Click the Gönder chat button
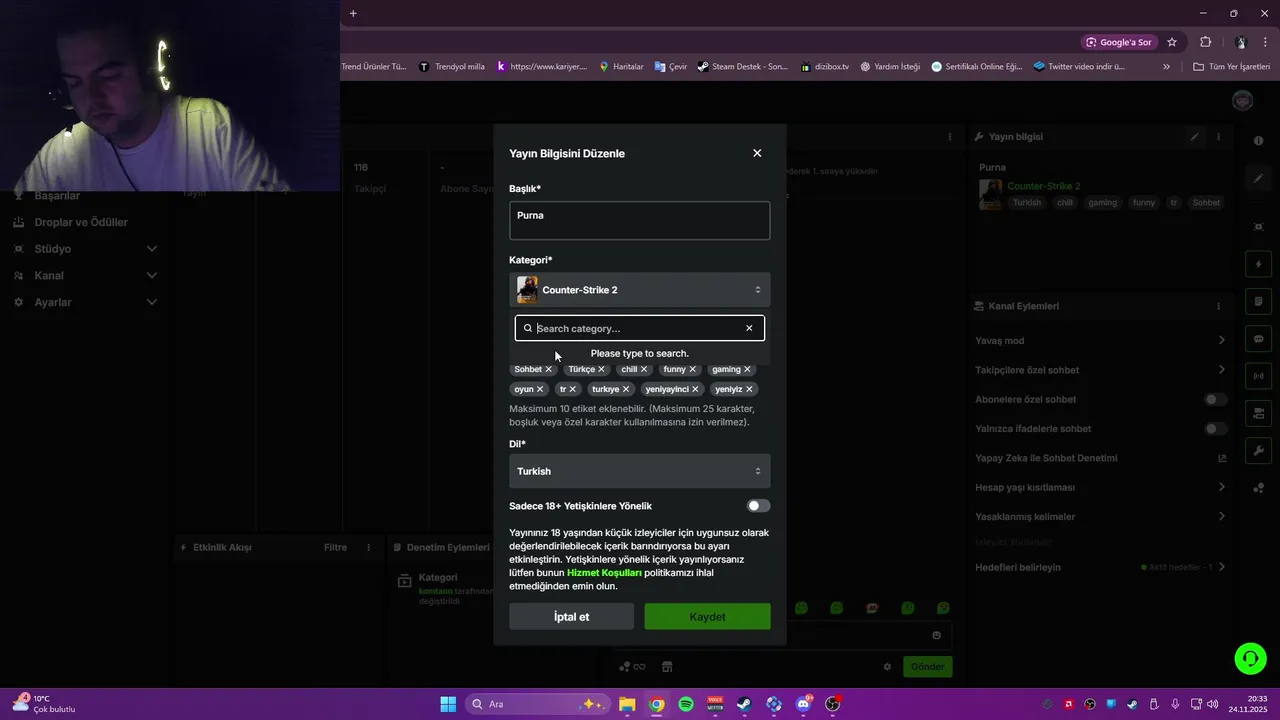The height and width of the screenshot is (720, 1280). tap(927, 667)
